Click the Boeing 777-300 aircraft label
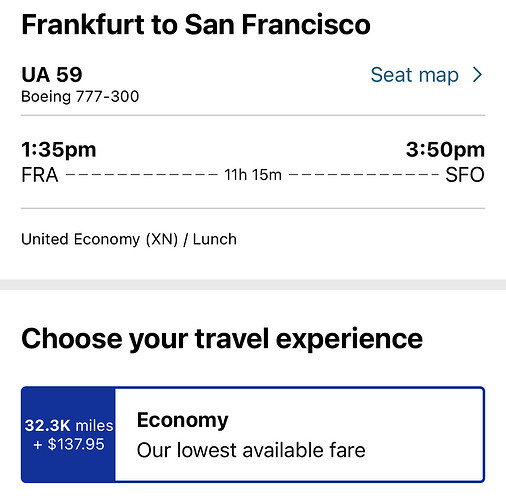Image resolution: width=506 pixels, height=500 pixels. click(80, 97)
